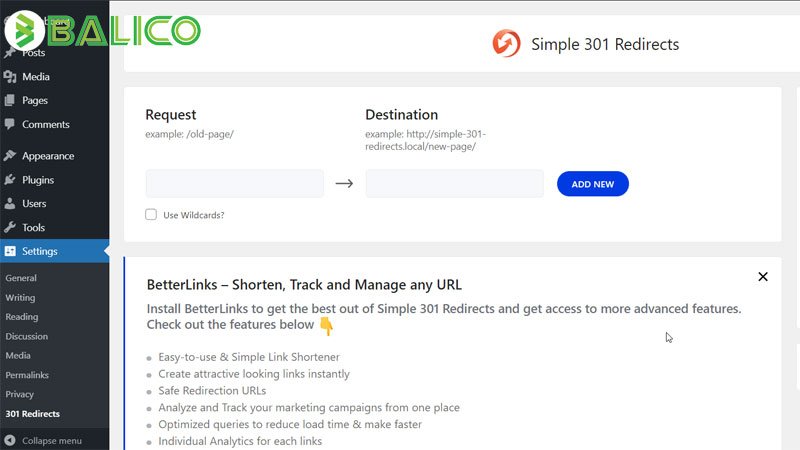Click the BetterLinks notice heading text
The image size is (800, 450).
coord(304,285)
